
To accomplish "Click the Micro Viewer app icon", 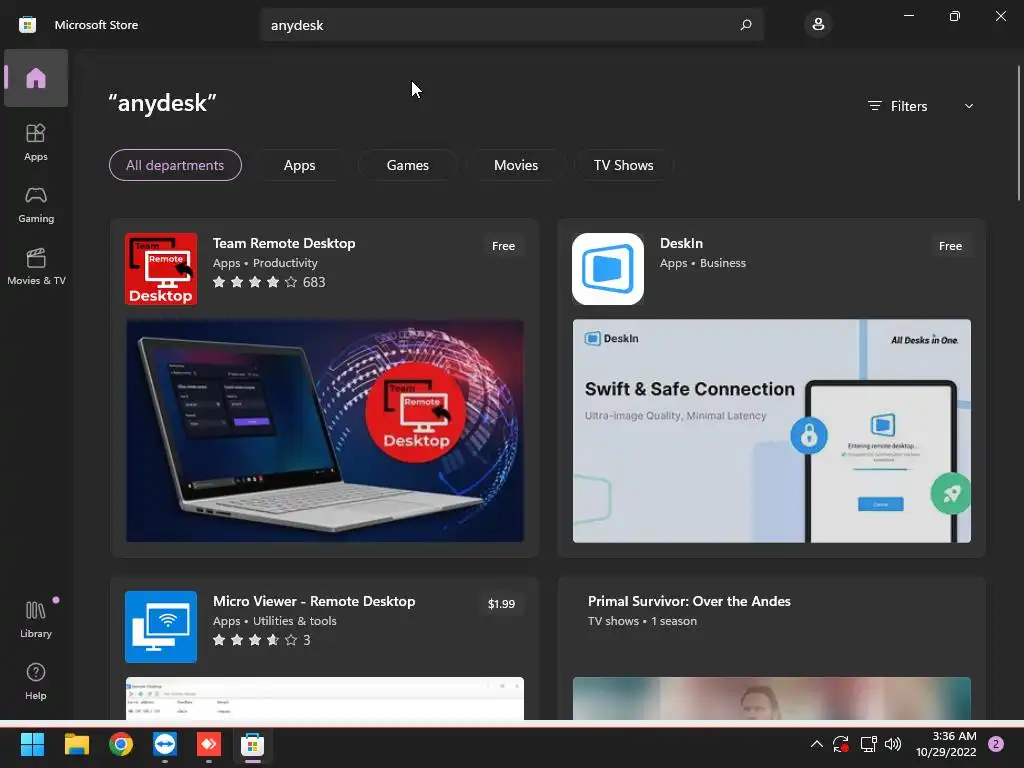I will point(161,627).
